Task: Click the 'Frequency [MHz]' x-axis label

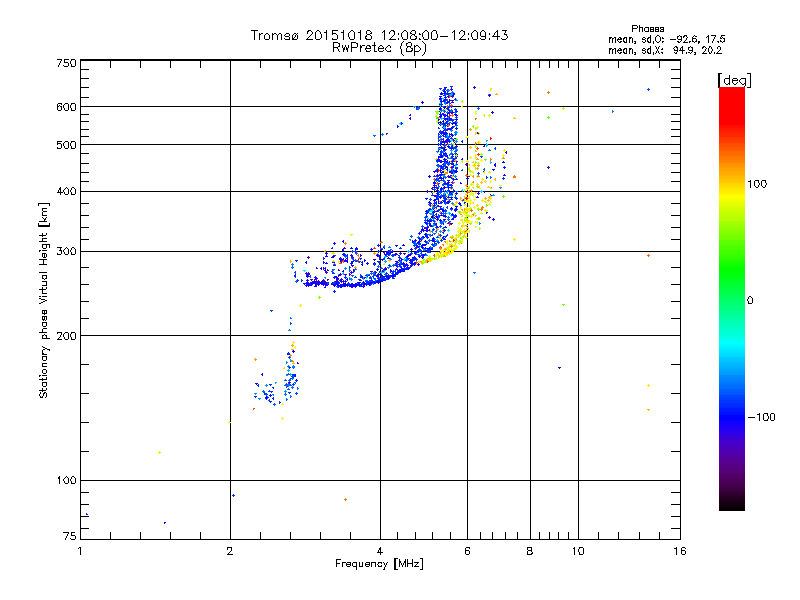Action: pos(380,564)
